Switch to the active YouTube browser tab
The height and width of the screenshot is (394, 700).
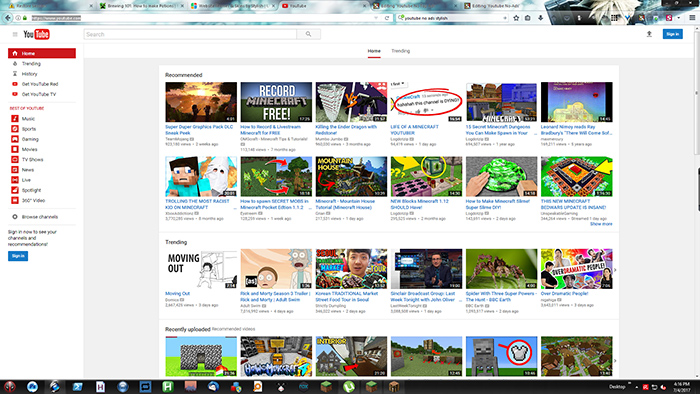coord(324,6)
